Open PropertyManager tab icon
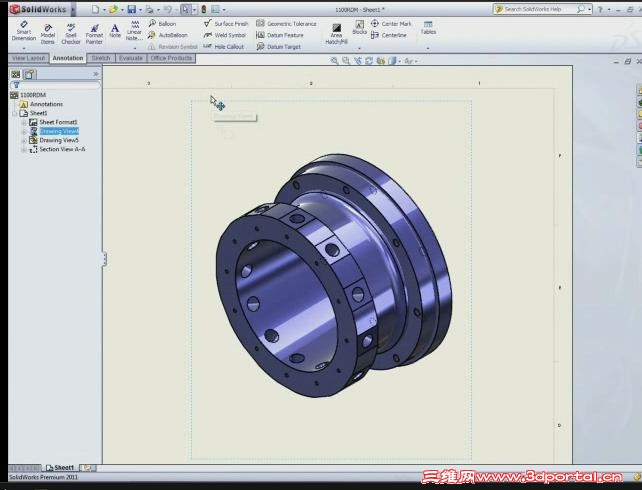The height and width of the screenshot is (490, 642). [x=29, y=74]
